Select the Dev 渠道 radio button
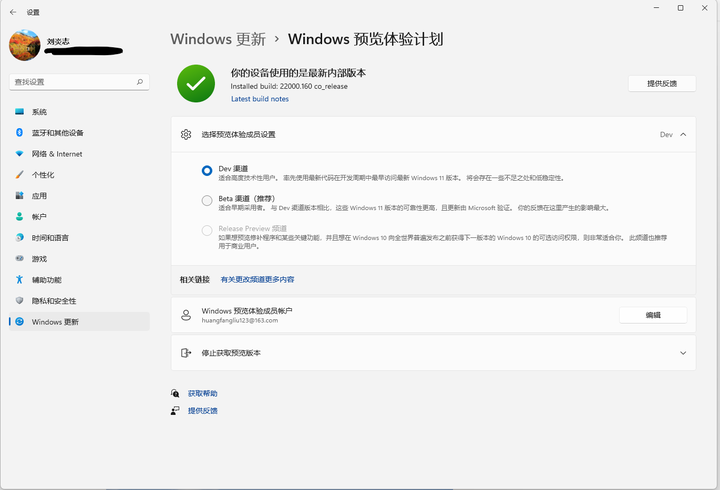Screen dimensions: 720x490 coord(207,171)
